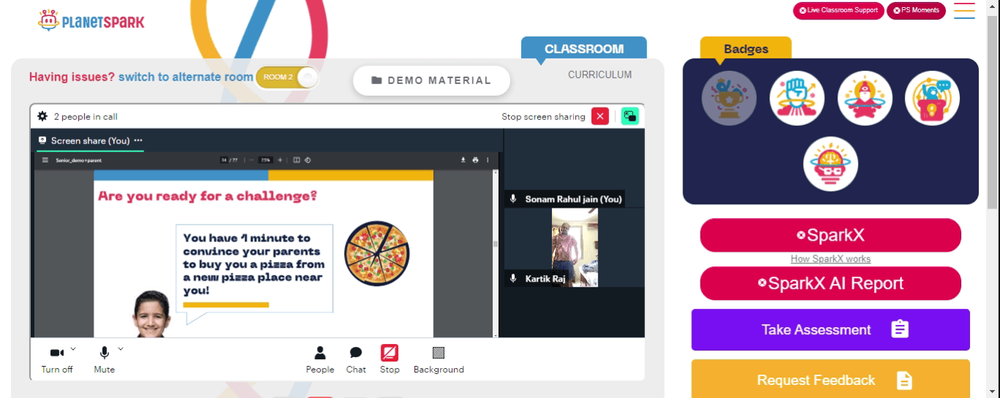Screen dimensions: 1000x398
Task: Zoom in the shared PDF
Action: tap(280, 160)
